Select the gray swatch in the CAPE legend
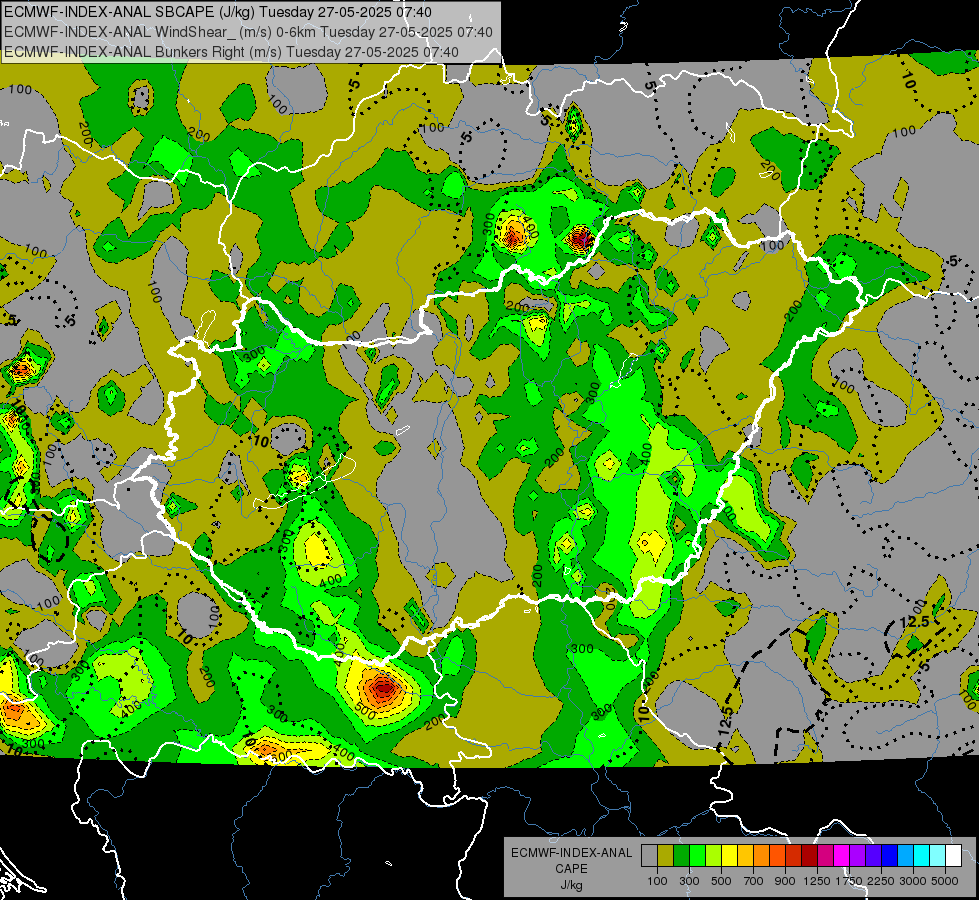Viewport: 979px width, 900px height. click(x=649, y=855)
